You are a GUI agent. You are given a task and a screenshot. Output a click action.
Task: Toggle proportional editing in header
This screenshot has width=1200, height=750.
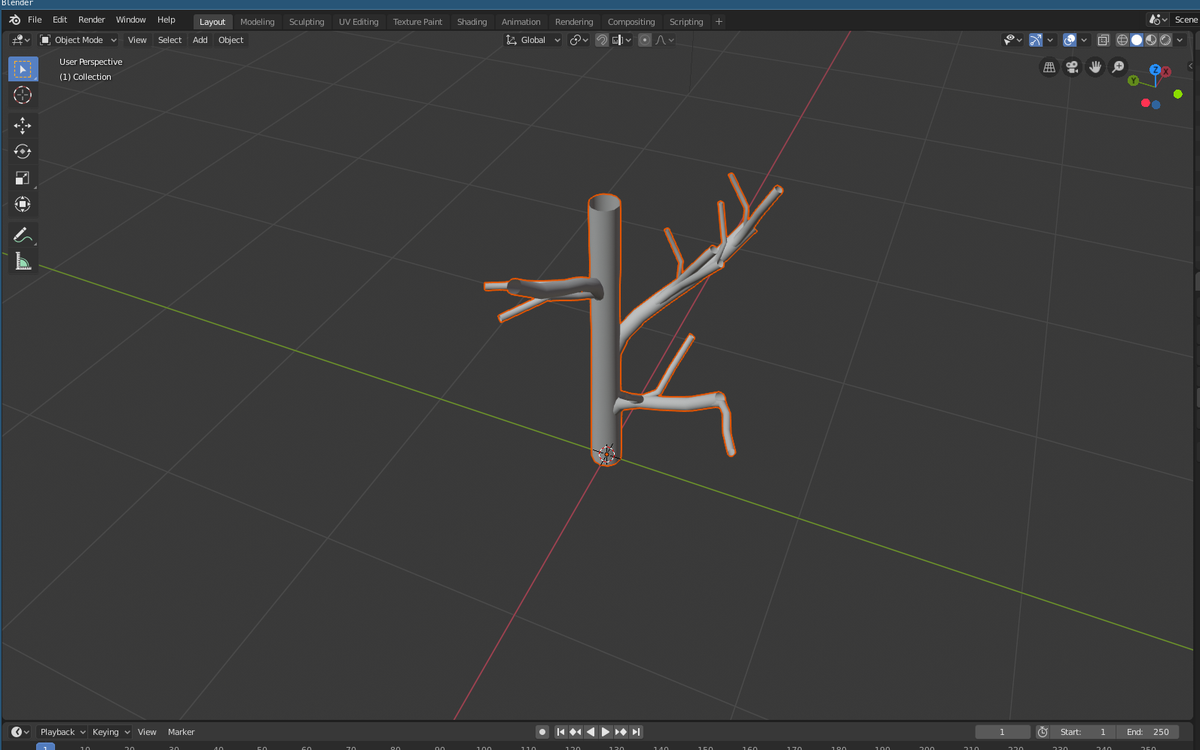[x=645, y=40]
